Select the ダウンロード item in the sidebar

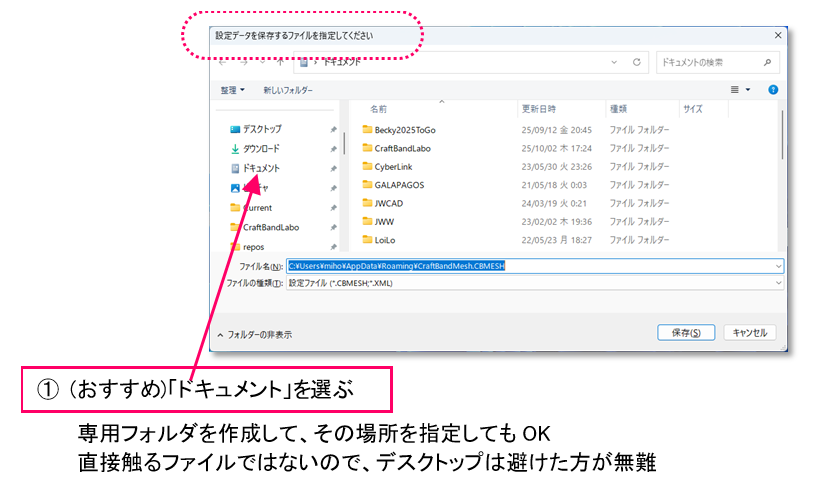(260, 148)
